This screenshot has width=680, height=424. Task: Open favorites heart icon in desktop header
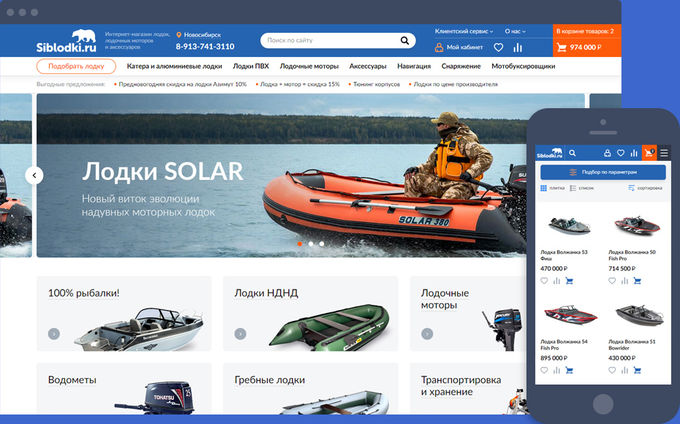pos(498,47)
